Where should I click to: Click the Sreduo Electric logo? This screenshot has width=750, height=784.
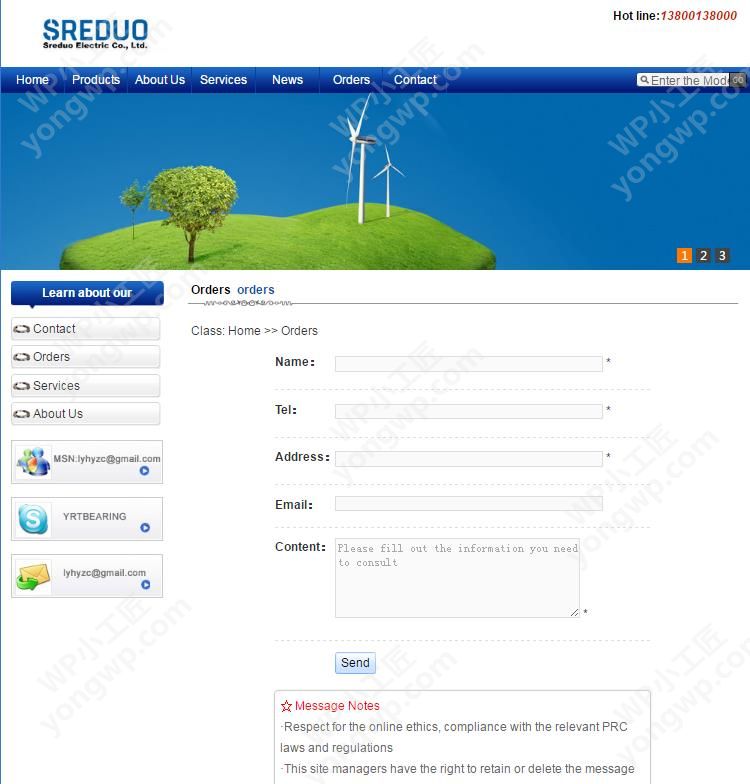95,34
